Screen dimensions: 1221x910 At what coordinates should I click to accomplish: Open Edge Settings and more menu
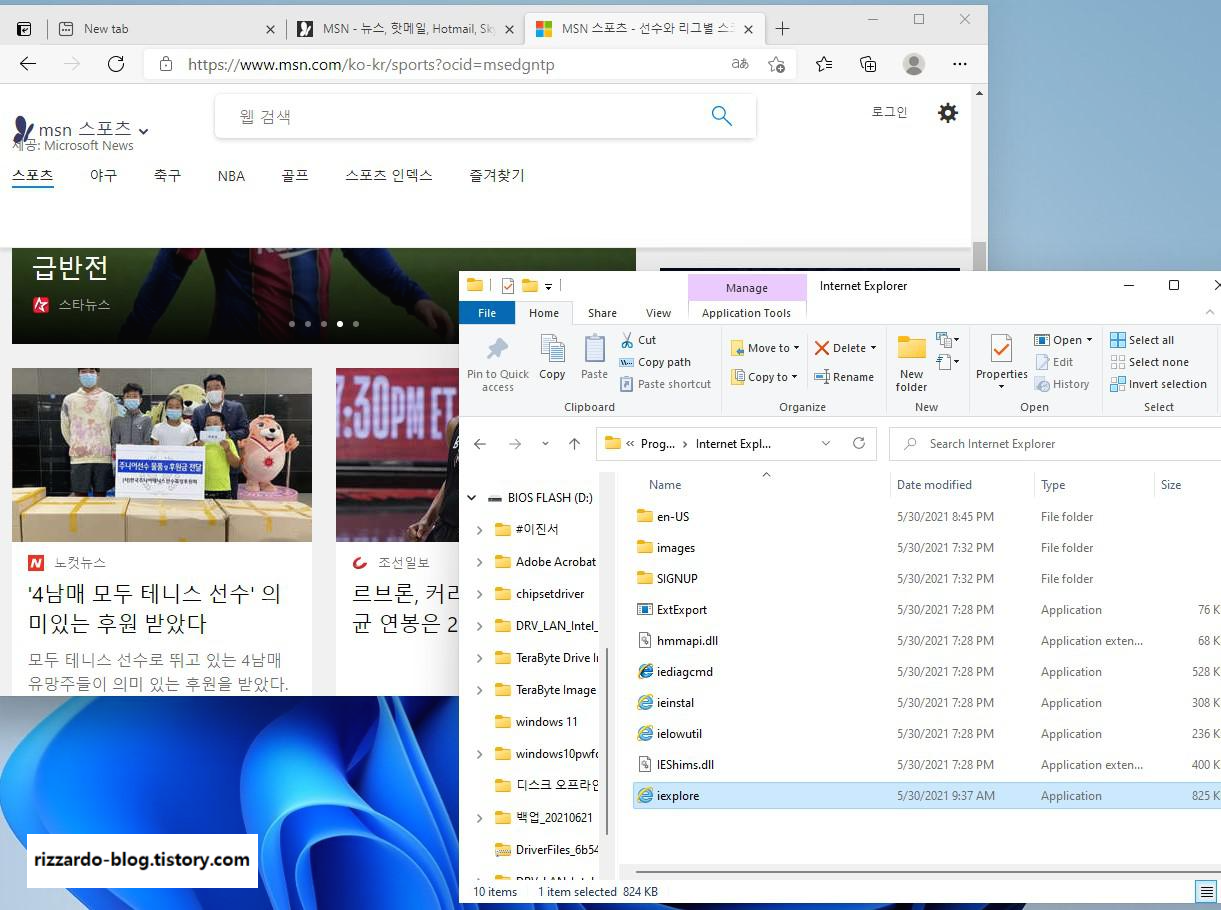pos(960,64)
